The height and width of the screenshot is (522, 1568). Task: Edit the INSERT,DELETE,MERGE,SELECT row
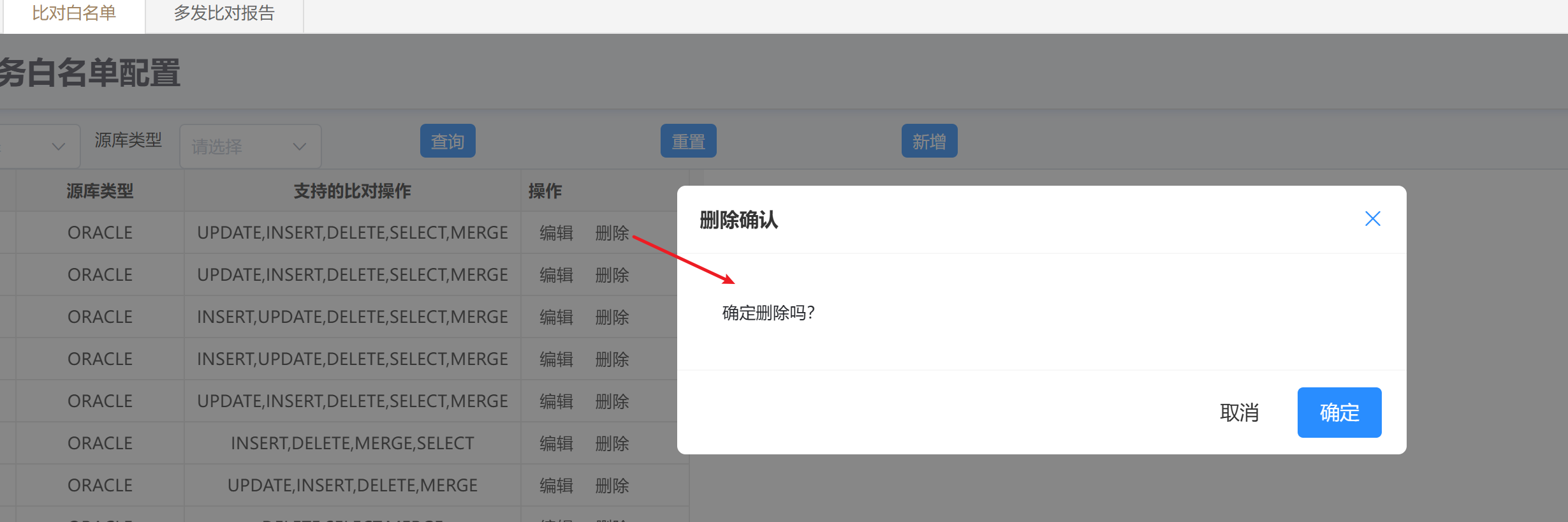(x=556, y=444)
